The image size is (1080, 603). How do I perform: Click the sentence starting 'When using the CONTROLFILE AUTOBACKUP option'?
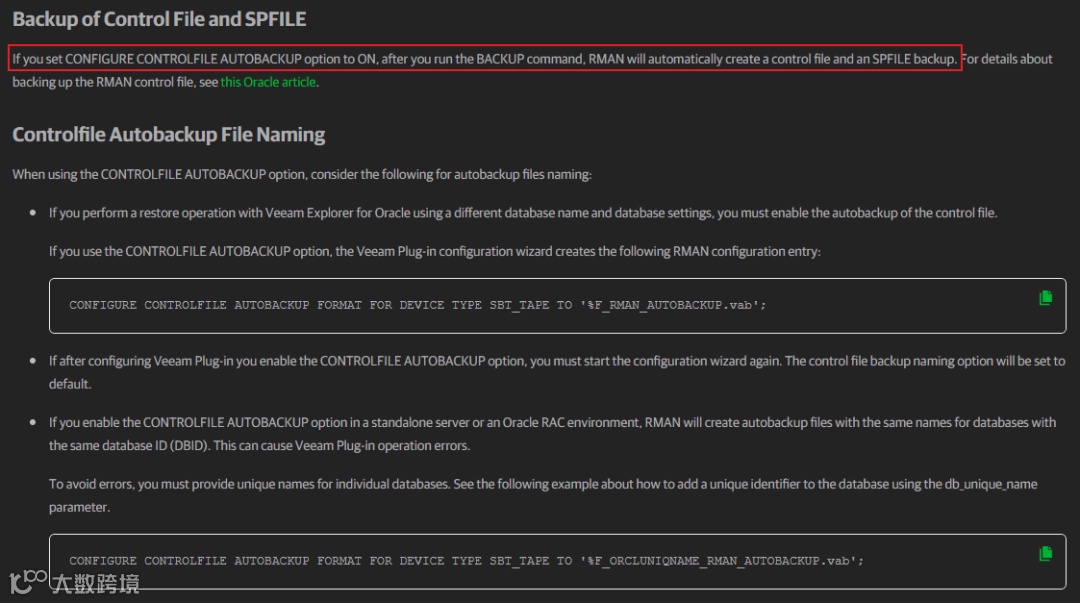[302, 174]
